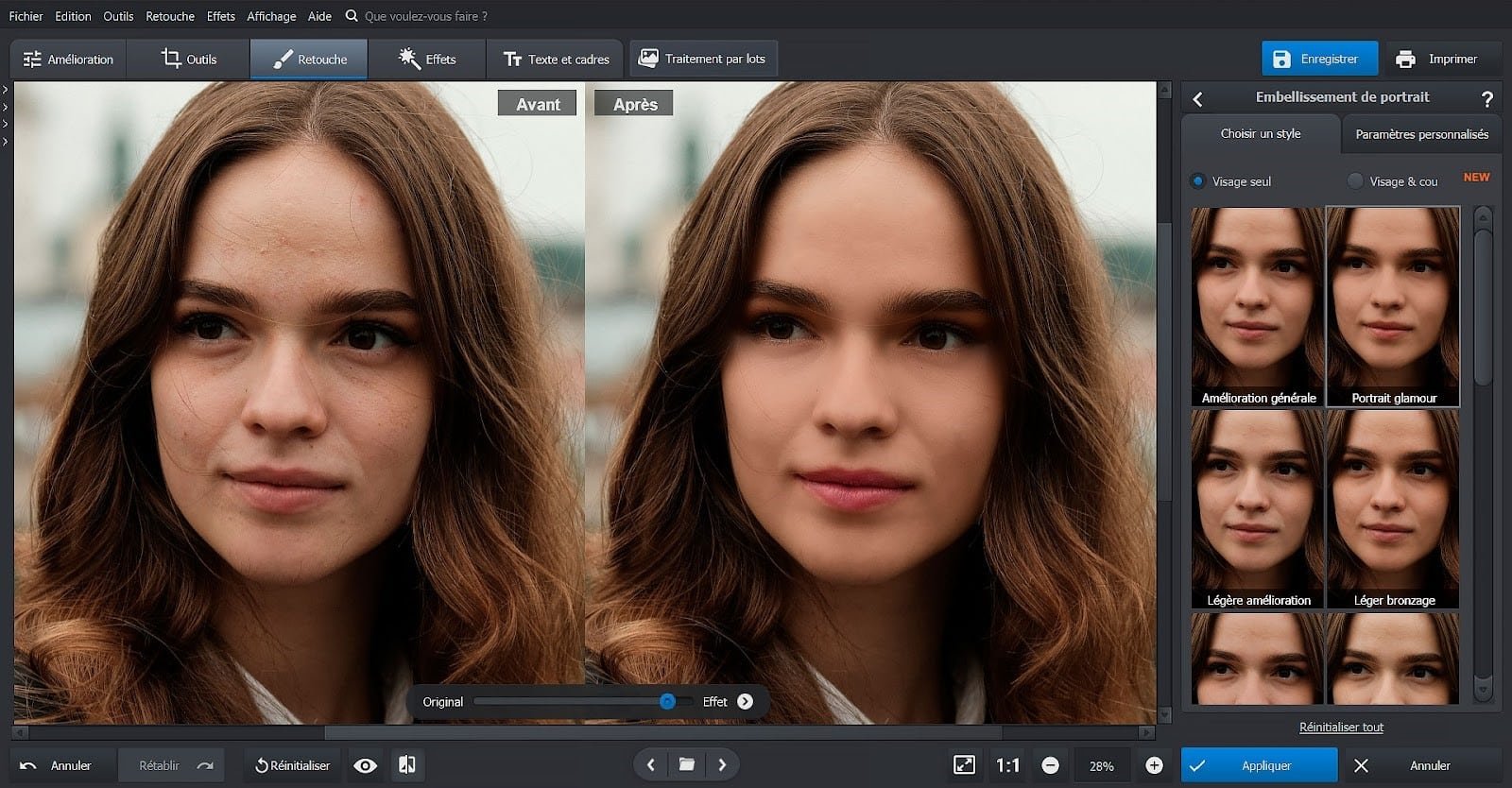Click the horizontal image scrollbar

[x=662, y=732]
